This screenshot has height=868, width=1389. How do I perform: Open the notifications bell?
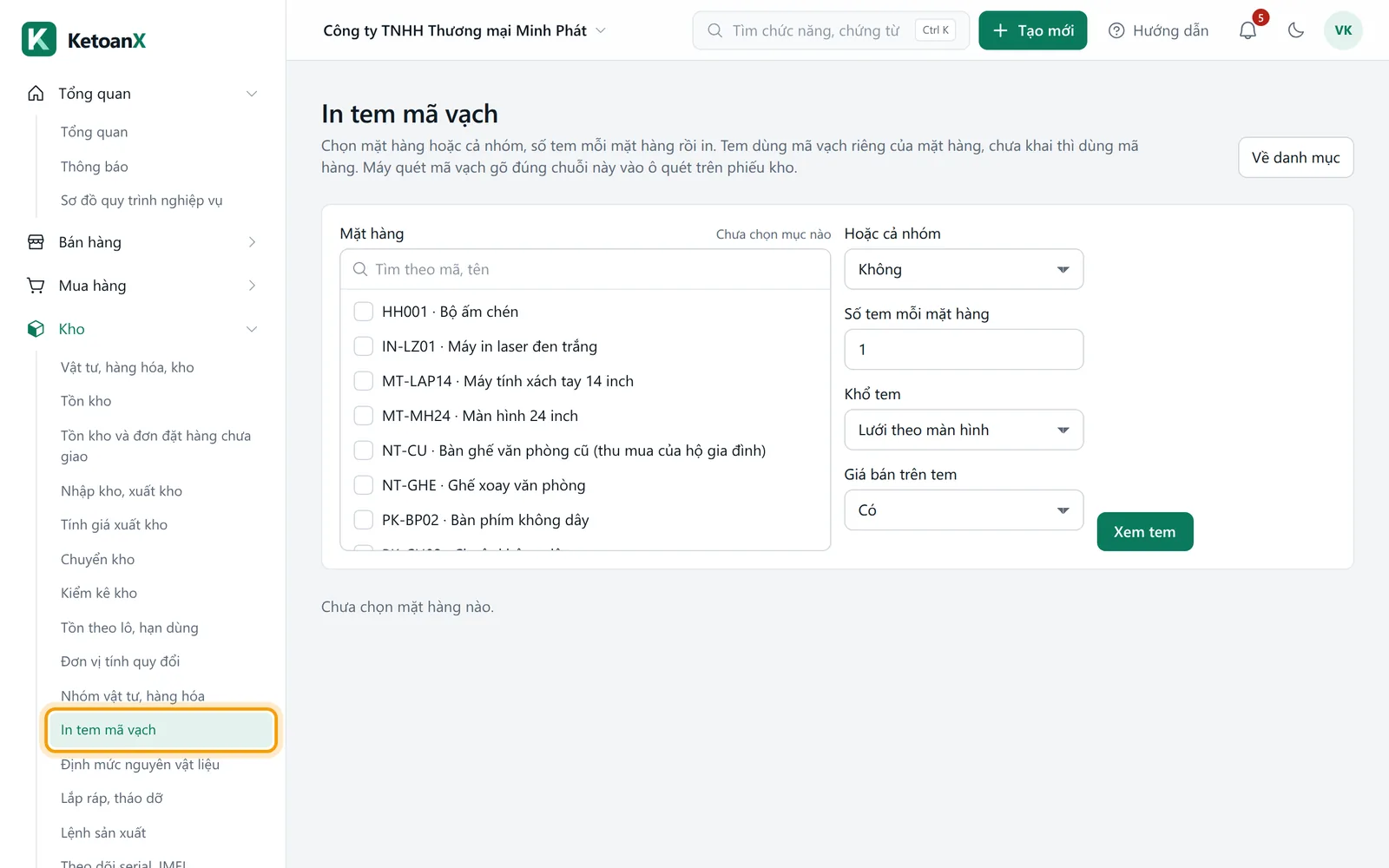point(1247,30)
